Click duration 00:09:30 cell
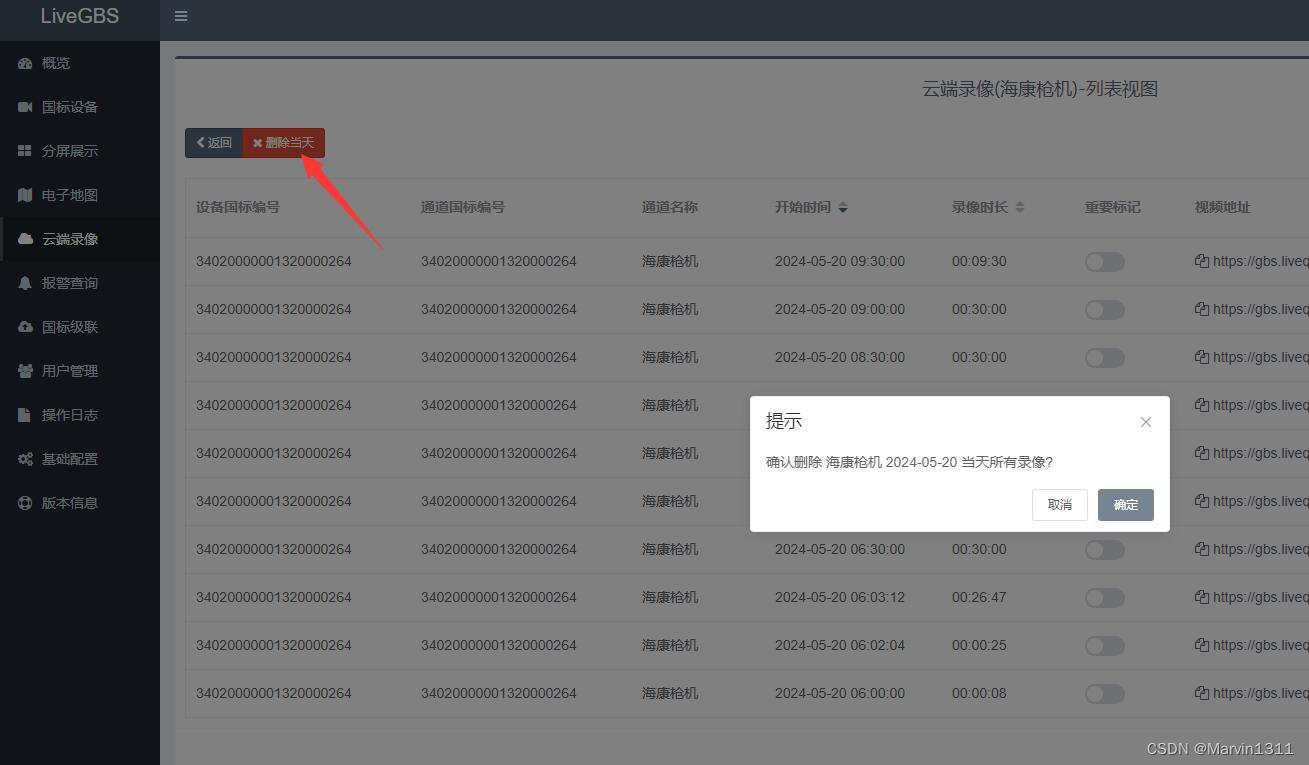This screenshot has width=1309, height=765. pos(979,261)
